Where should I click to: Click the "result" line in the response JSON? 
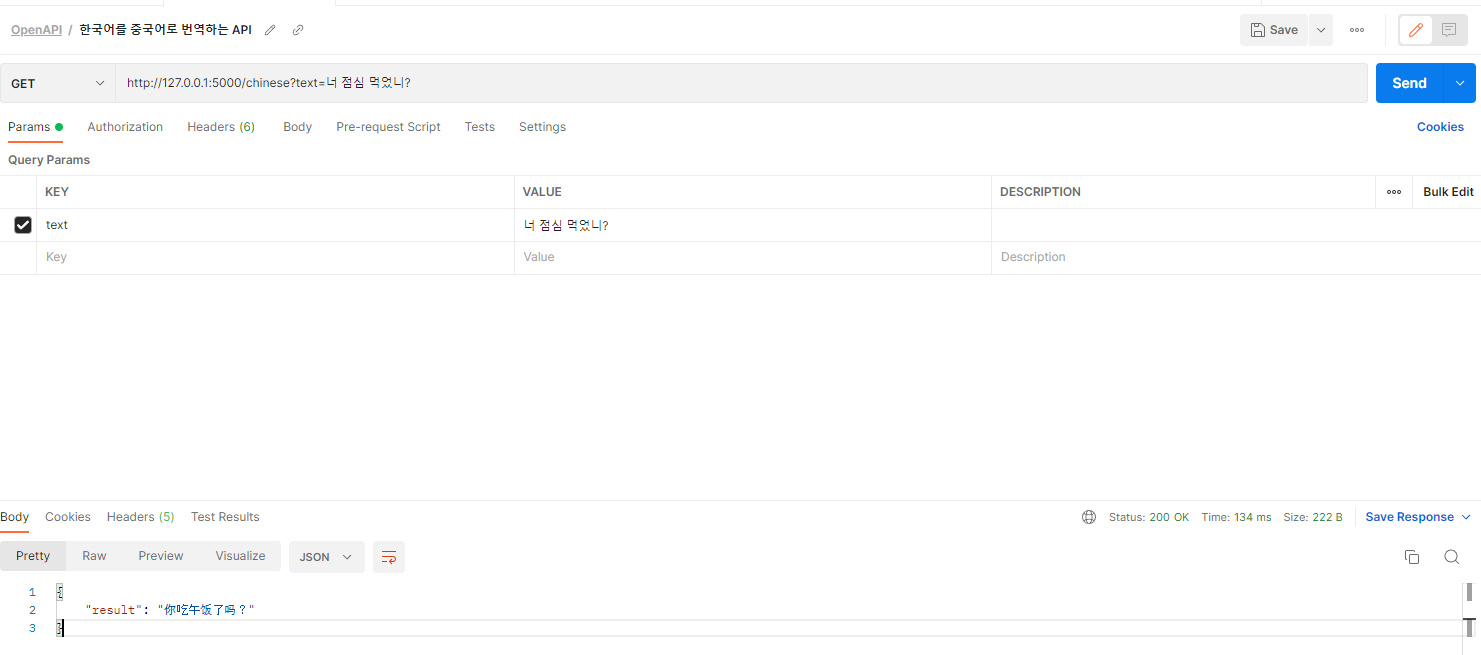point(170,610)
